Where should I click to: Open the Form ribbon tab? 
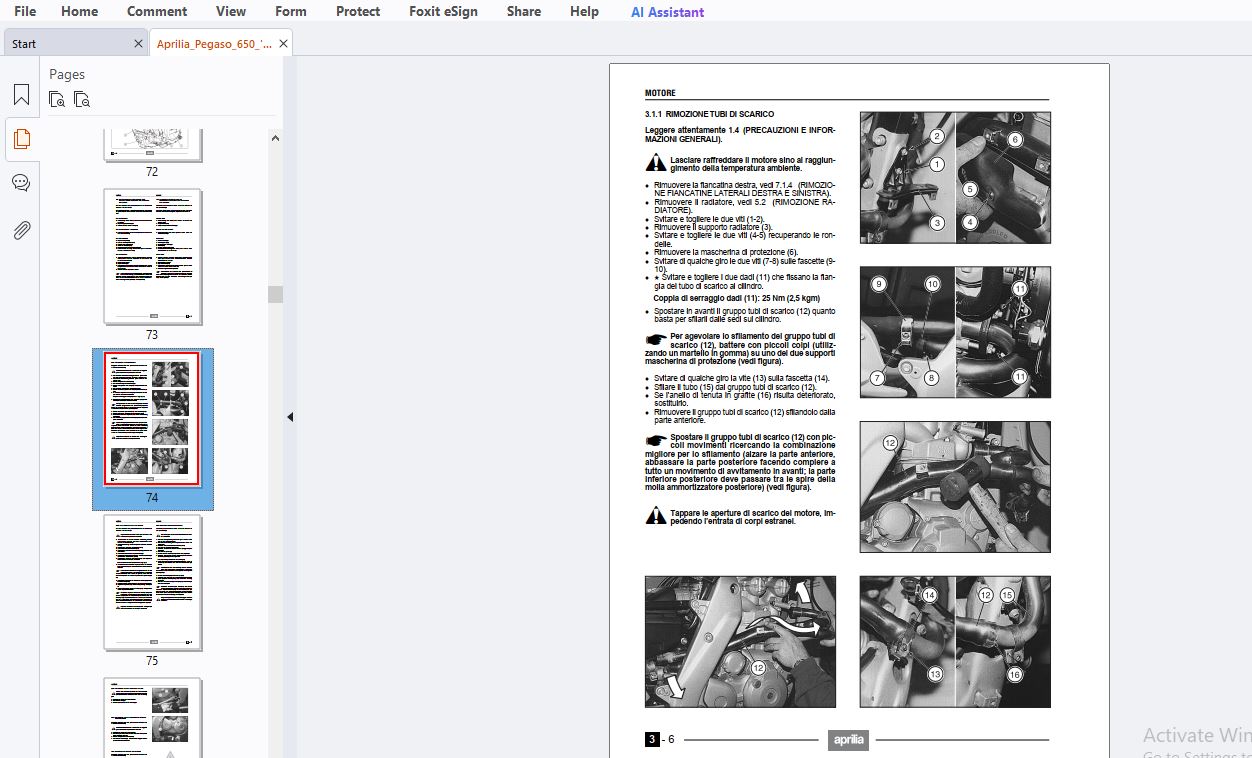tap(291, 11)
